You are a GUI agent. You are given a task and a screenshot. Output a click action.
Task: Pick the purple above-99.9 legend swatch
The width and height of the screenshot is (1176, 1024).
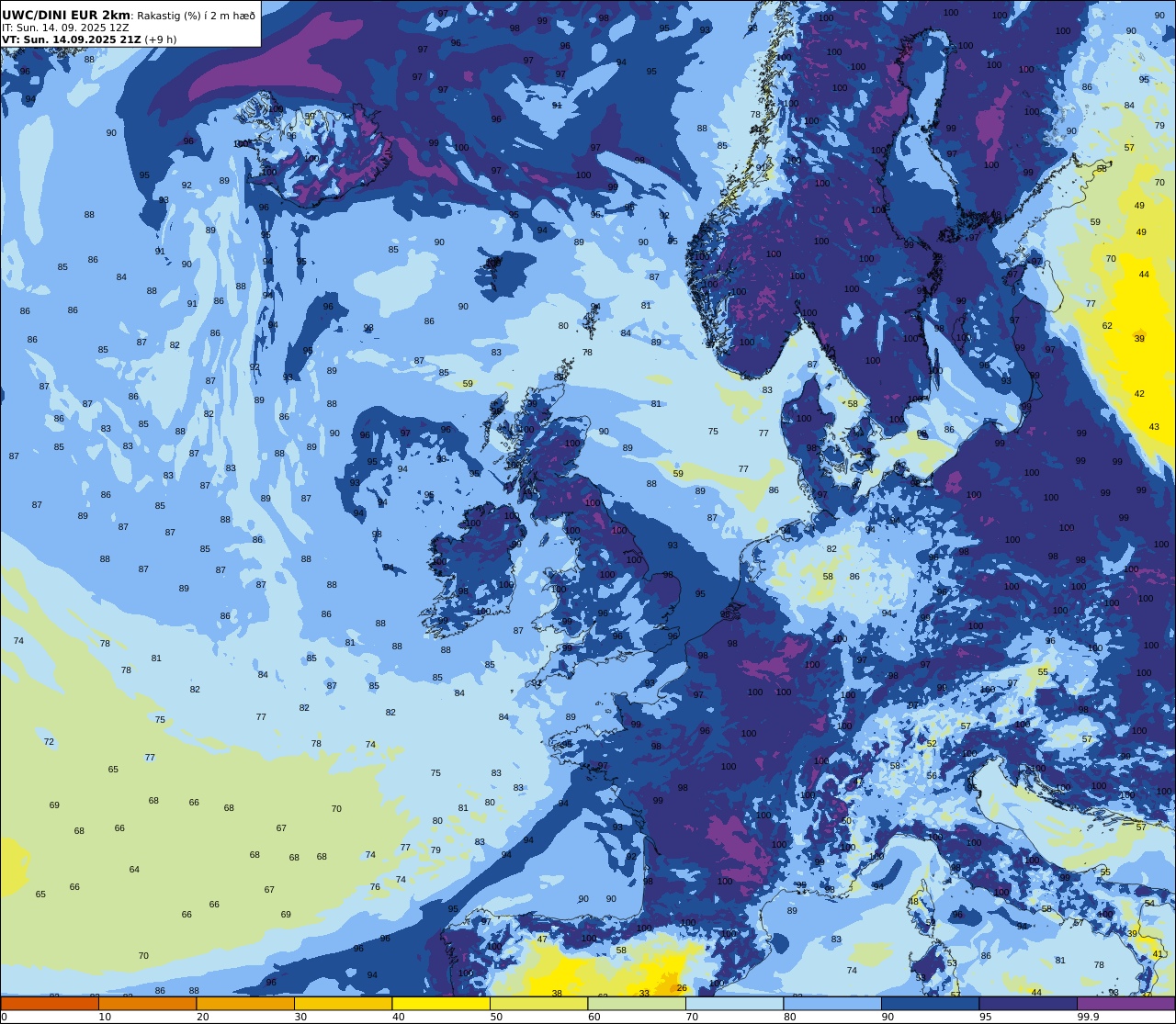[1125, 1003]
